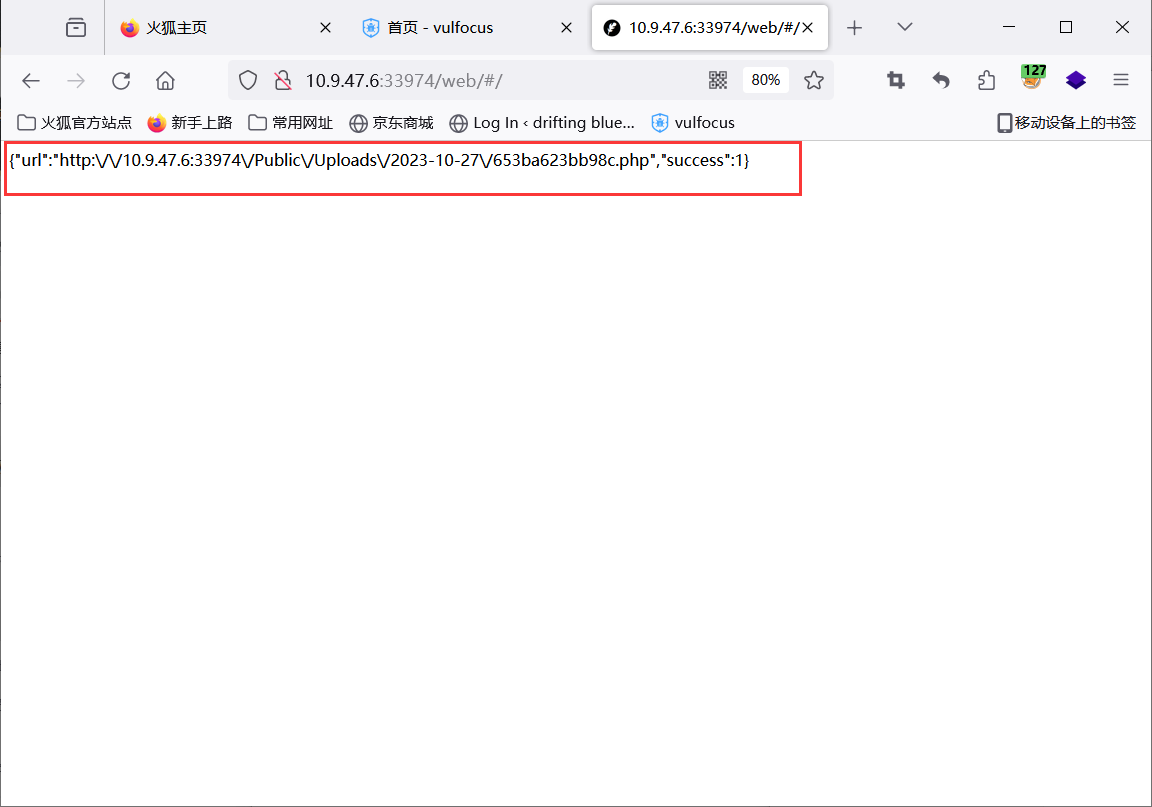Viewport: 1152px width, 807px height.
Task: Switch to the 首页 - vulfocus tab
Action: pos(465,28)
